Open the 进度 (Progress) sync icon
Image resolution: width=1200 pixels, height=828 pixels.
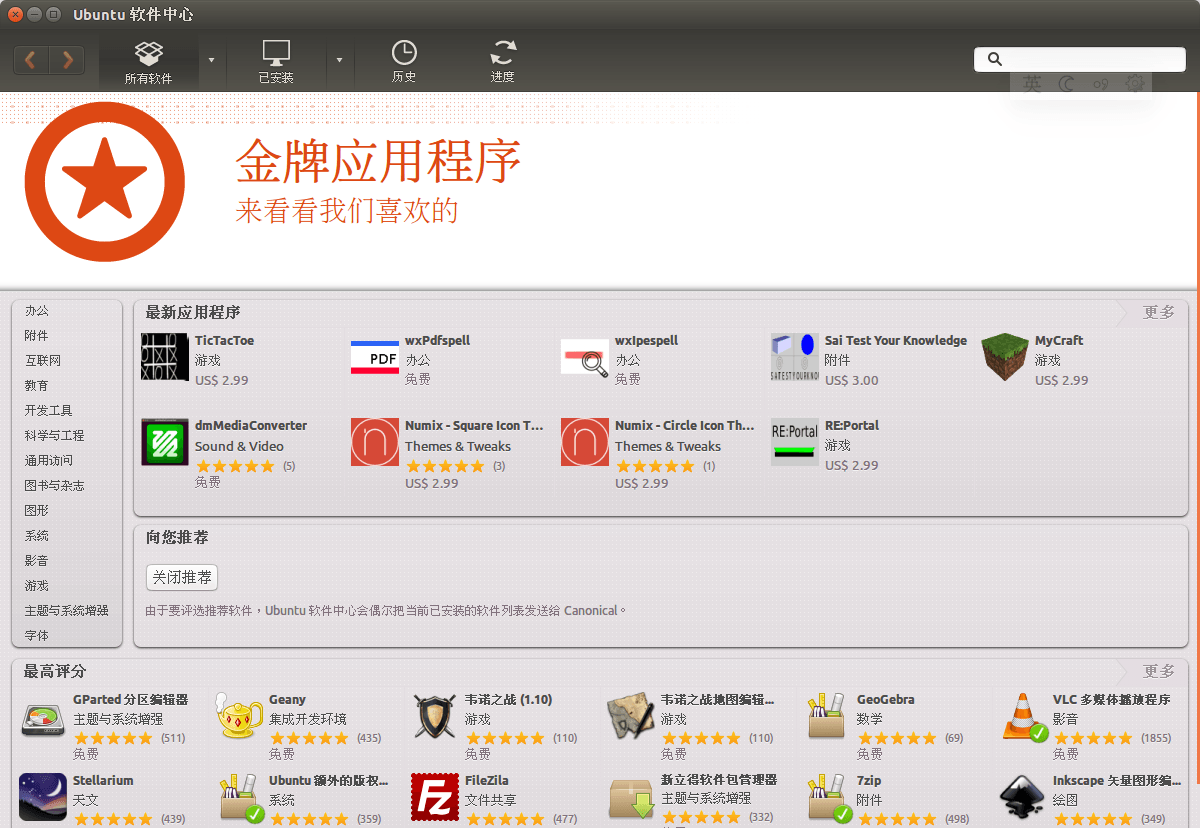(503, 62)
